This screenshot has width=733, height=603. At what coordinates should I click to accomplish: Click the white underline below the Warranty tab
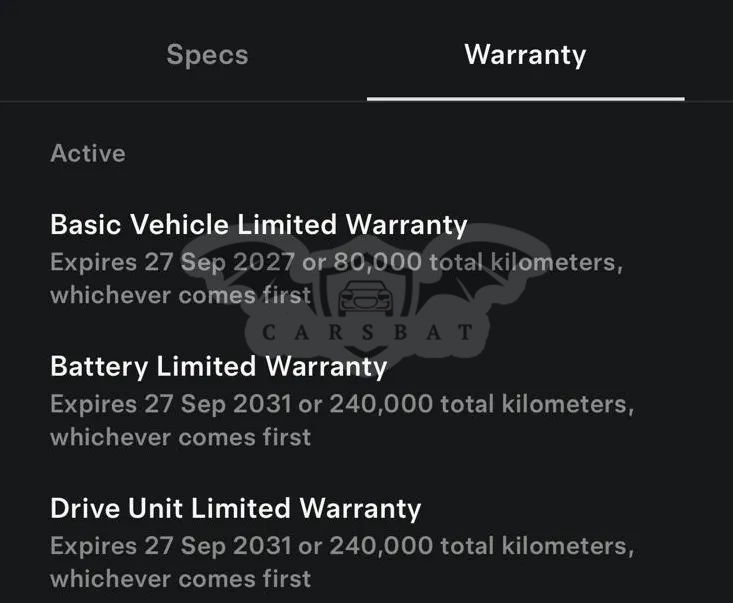point(525,98)
